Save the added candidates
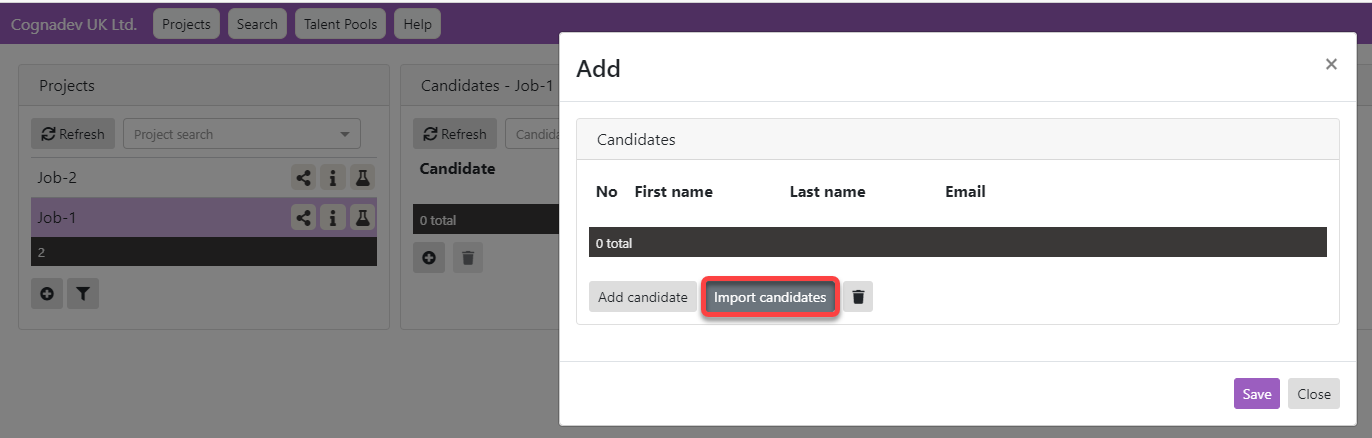The height and width of the screenshot is (438, 1372). tap(1257, 394)
